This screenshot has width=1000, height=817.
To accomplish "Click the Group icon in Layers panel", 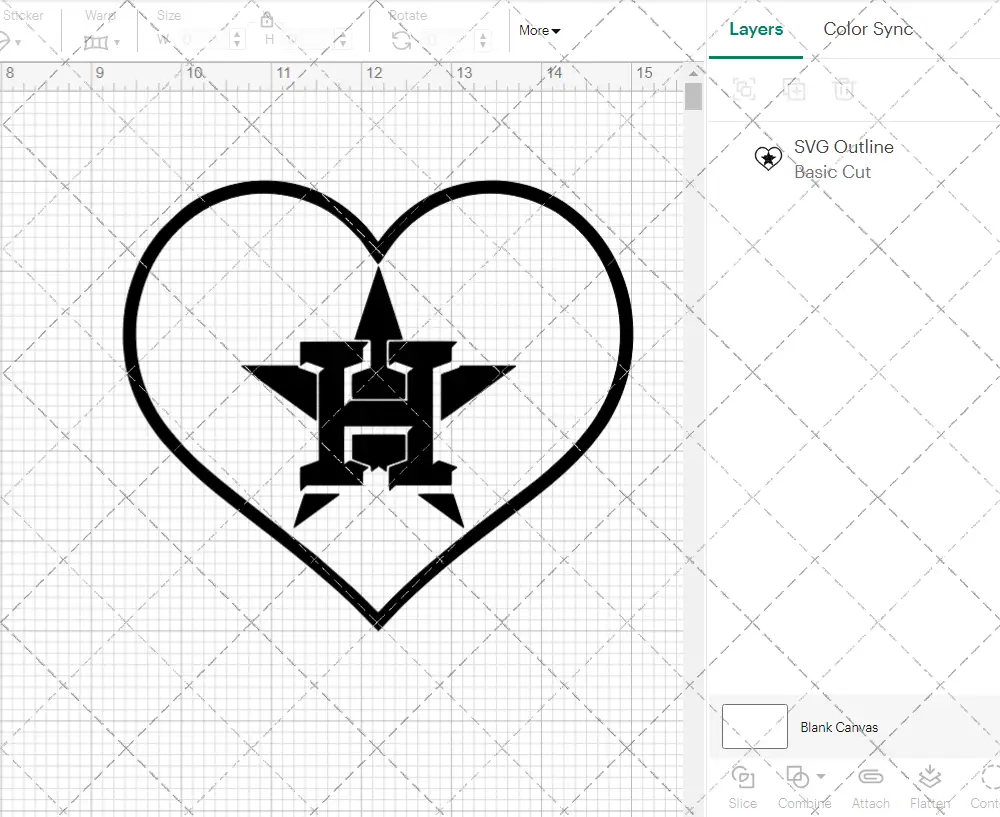I will 743,89.
